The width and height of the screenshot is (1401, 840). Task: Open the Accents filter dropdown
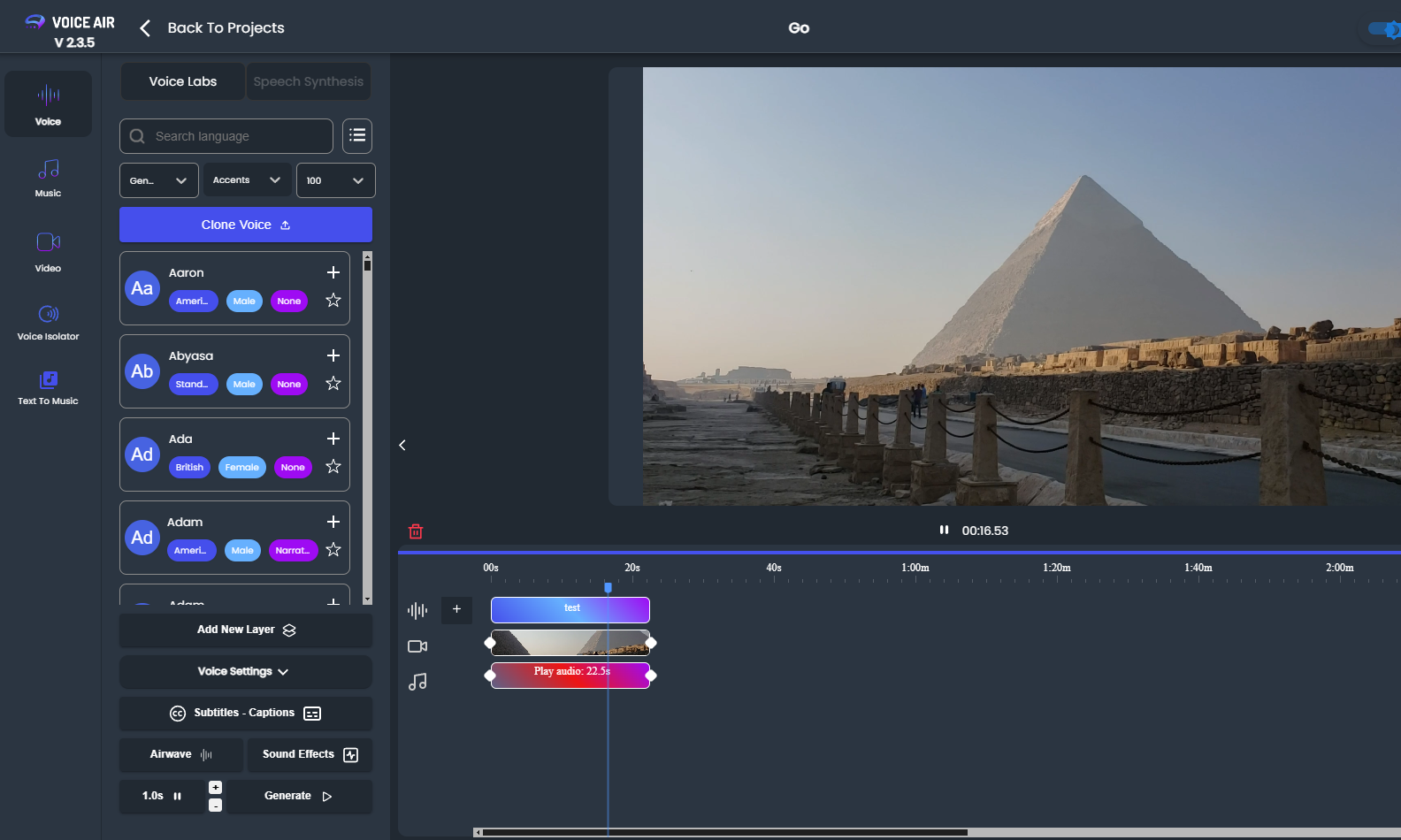pos(247,180)
